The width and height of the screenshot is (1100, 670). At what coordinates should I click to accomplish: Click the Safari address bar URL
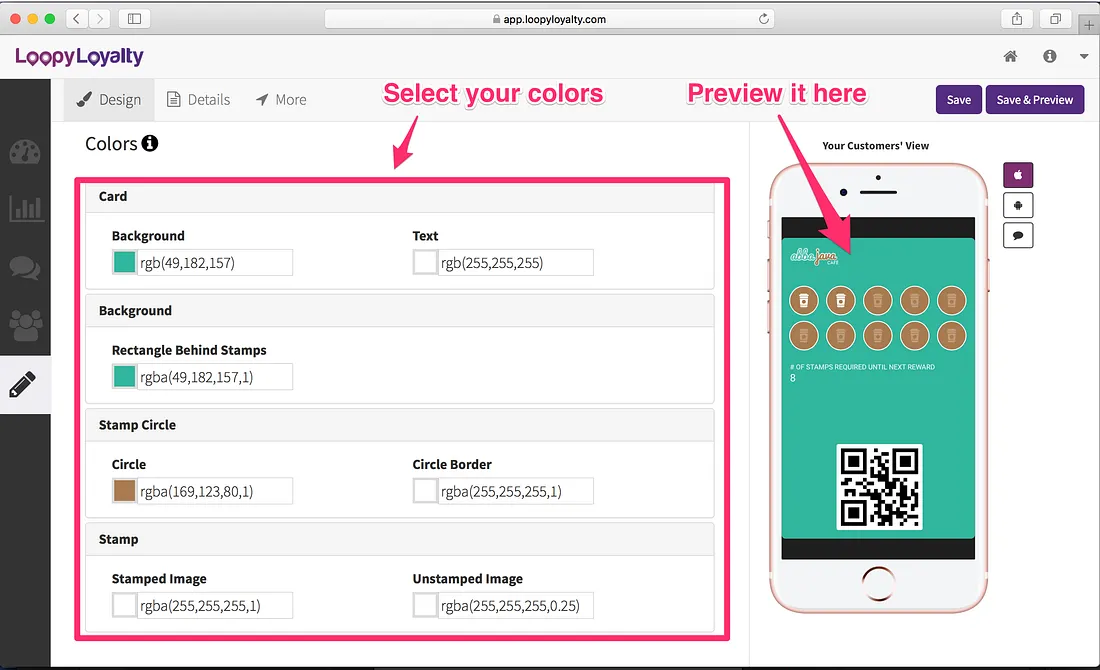pyautogui.click(x=549, y=19)
